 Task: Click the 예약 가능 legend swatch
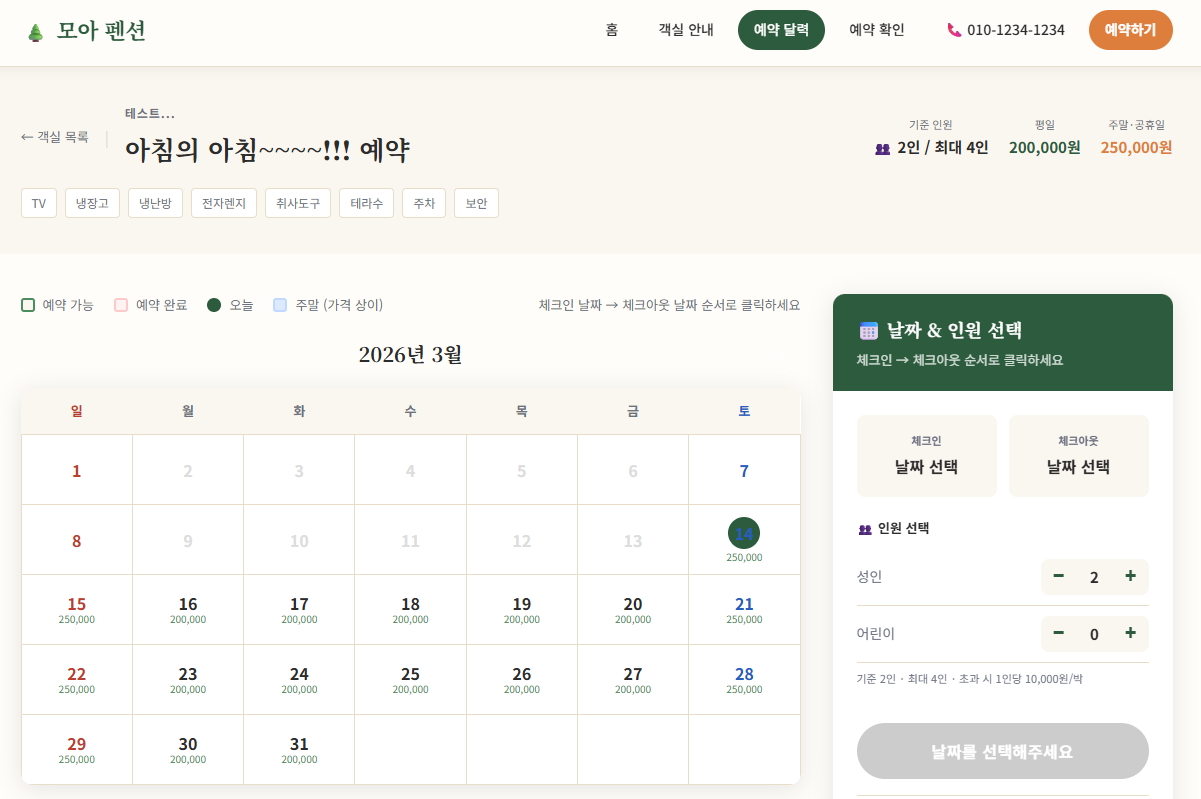point(28,305)
